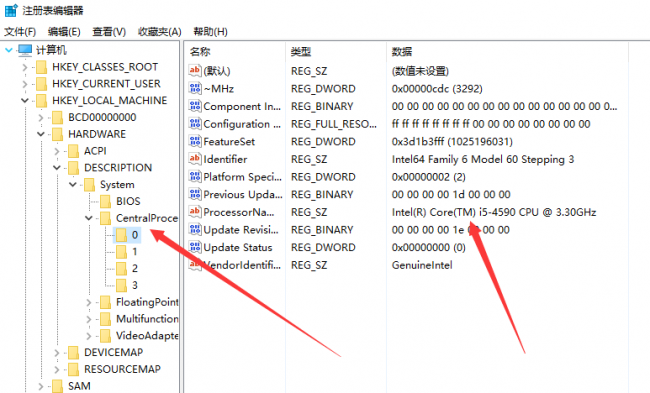Select the HARDWARE key
The image size is (650, 393).
97,134
